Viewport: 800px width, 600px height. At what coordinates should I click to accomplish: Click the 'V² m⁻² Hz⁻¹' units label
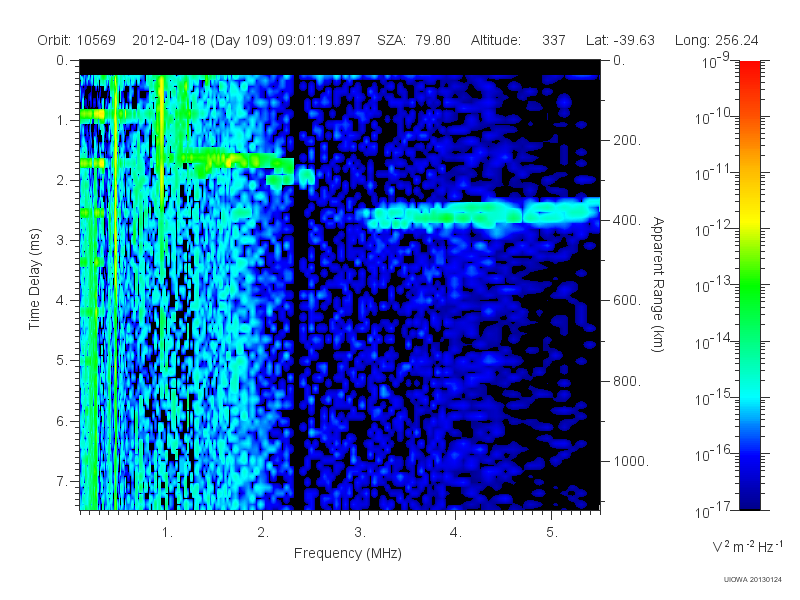(747, 546)
